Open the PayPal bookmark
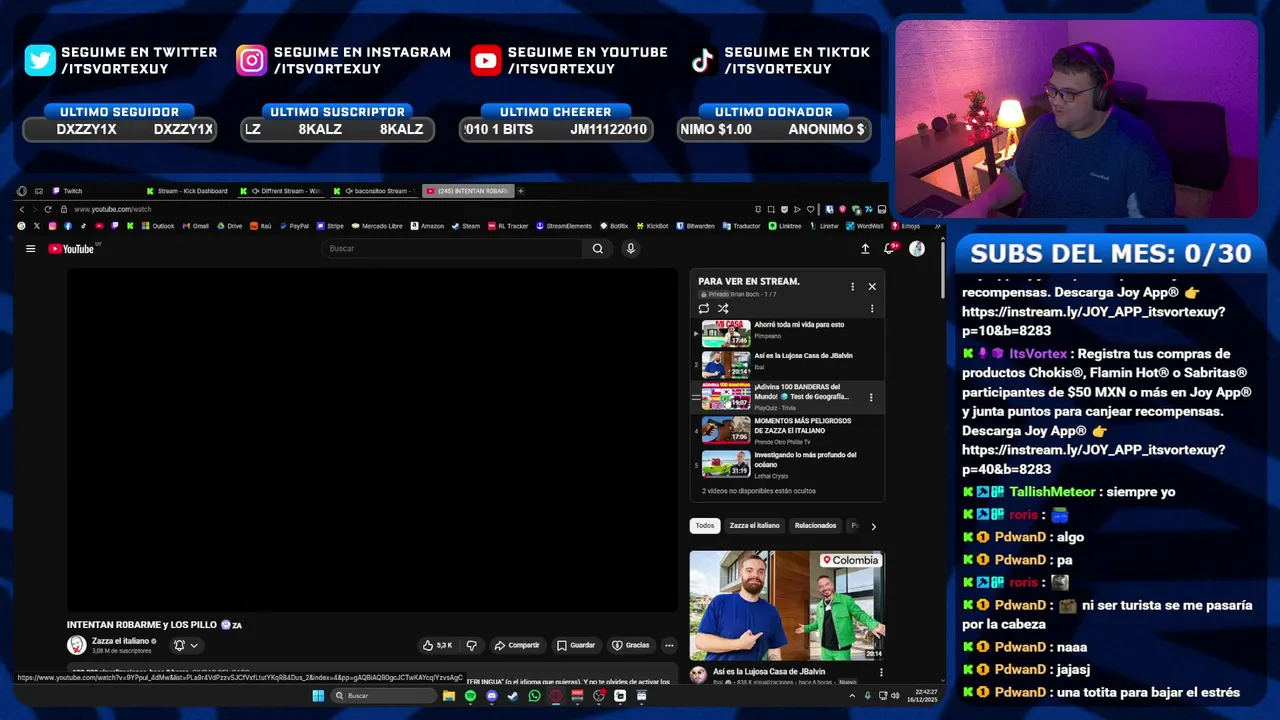 click(293, 226)
